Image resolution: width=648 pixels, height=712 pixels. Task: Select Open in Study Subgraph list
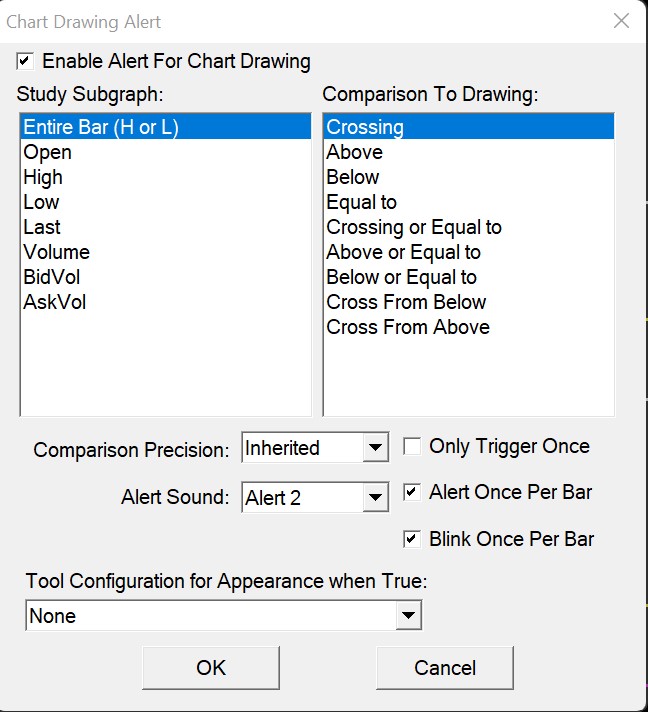[x=166, y=152]
